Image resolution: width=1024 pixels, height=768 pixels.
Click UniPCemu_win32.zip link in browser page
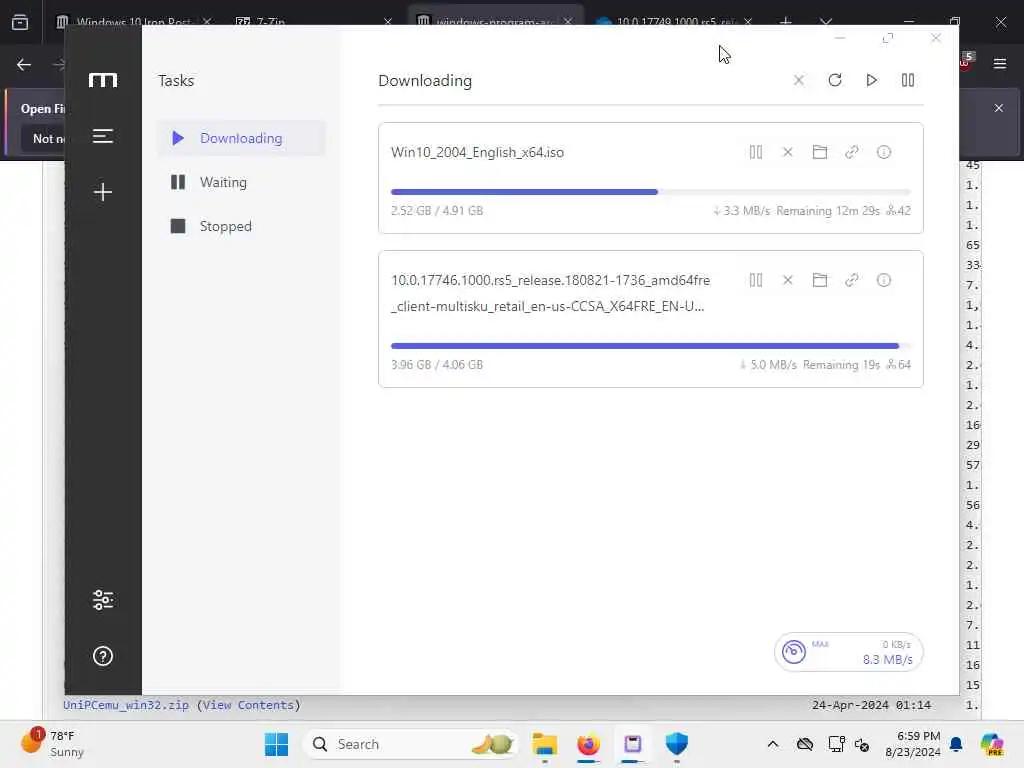pos(126,705)
